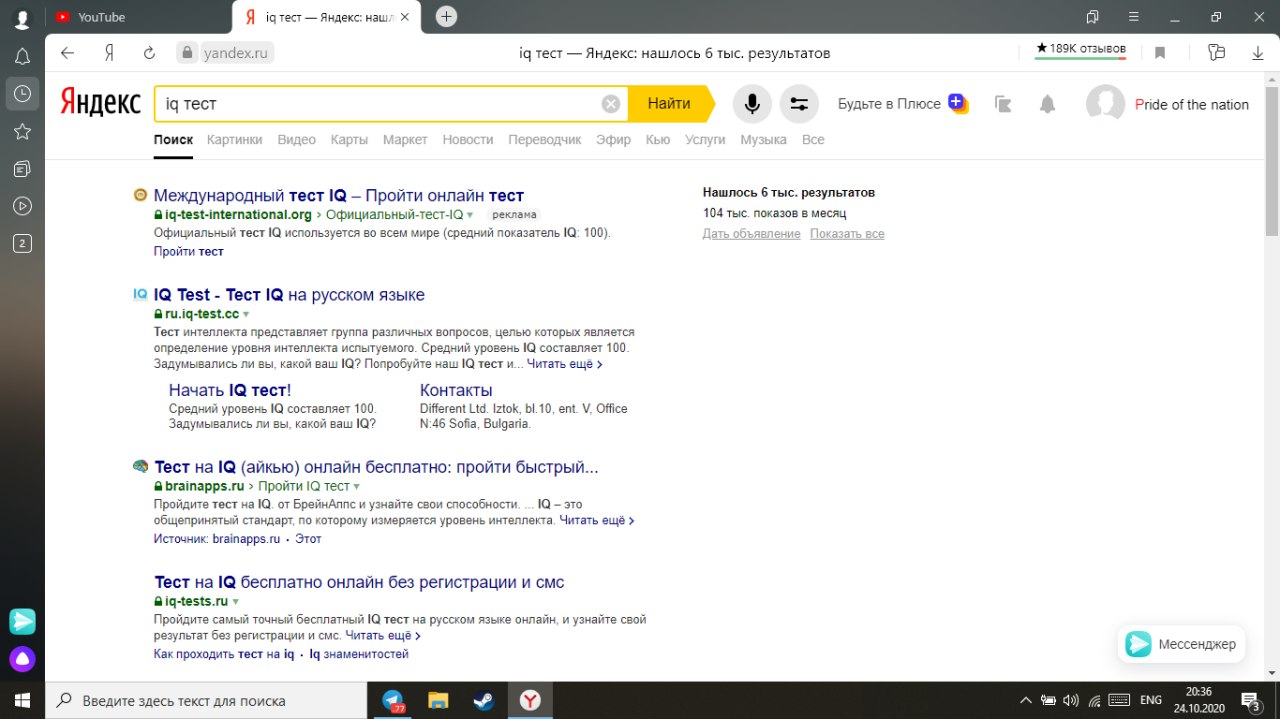
Task: Open the Все services tab
Action: 813,140
